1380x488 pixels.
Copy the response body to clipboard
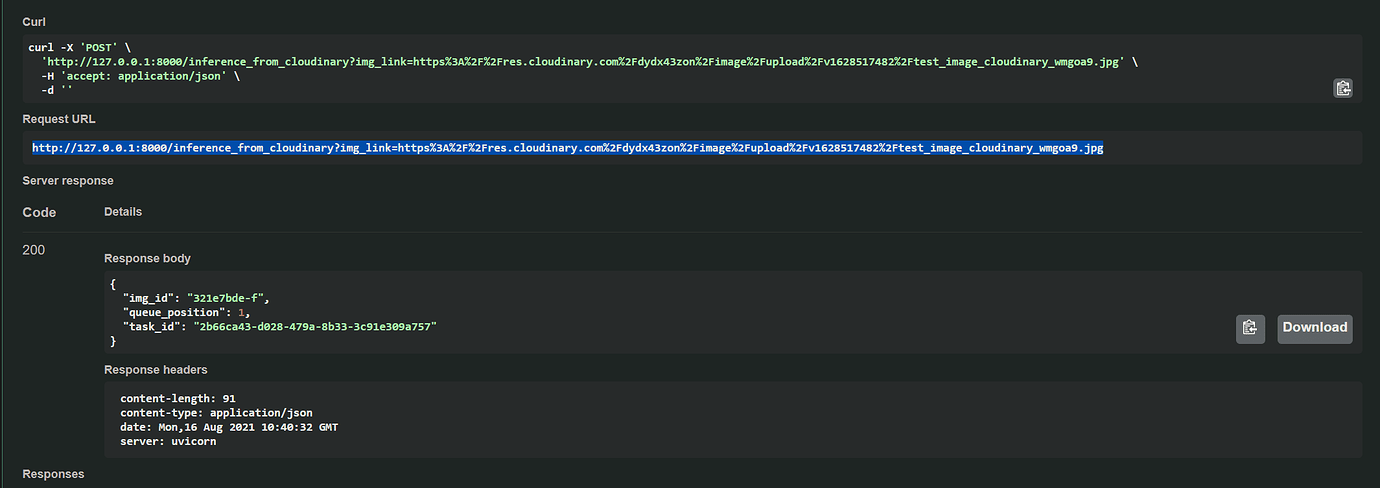(x=1250, y=328)
